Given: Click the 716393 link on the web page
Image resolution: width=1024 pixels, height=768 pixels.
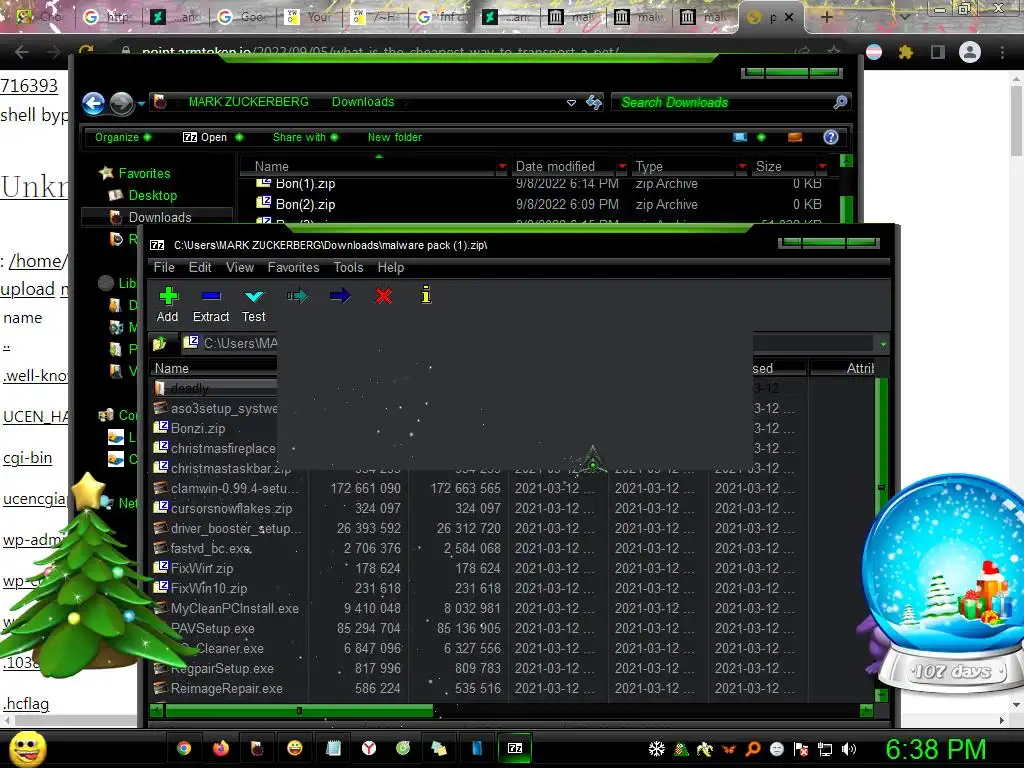Looking at the screenshot, I should (x=29, y=86).
